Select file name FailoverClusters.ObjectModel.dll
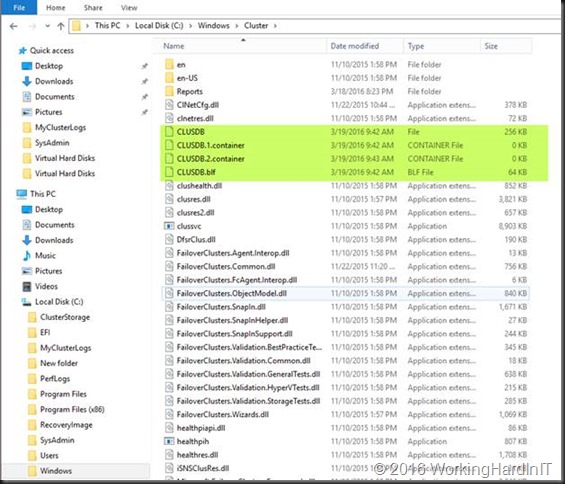This screenshot has width=565, height=484. point(232,293)
